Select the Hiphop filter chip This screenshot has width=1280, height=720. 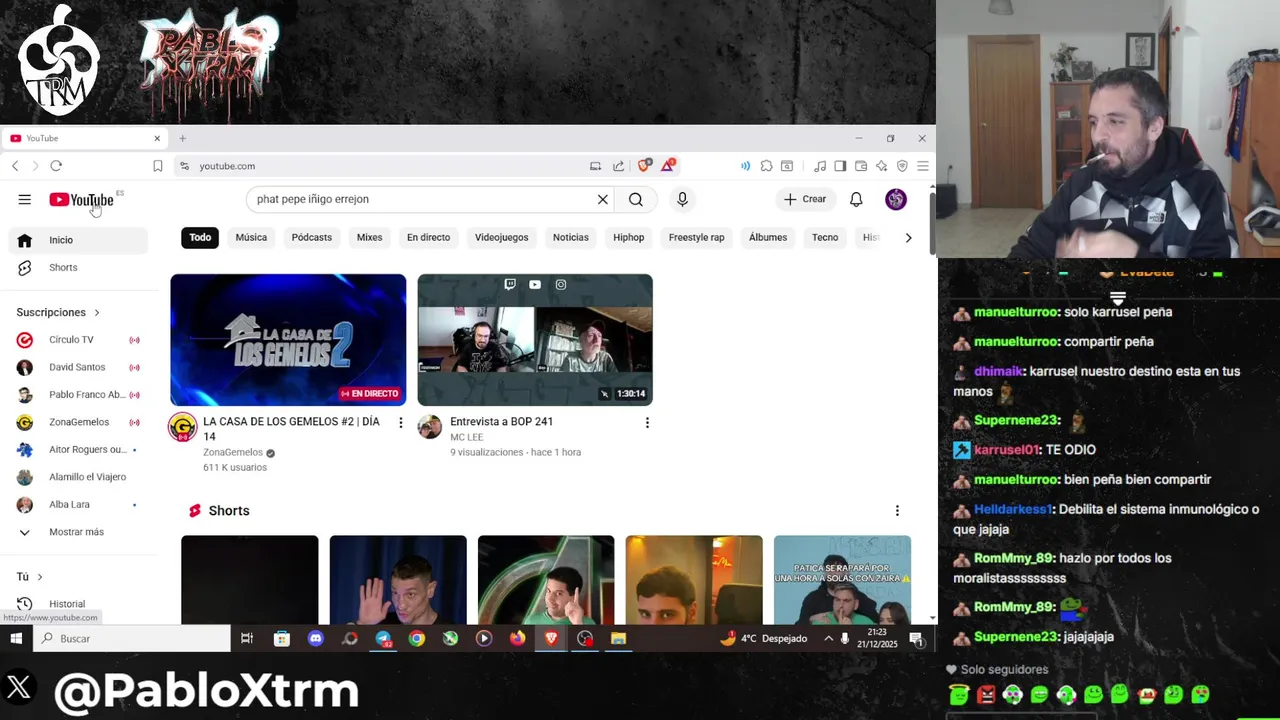628,237
